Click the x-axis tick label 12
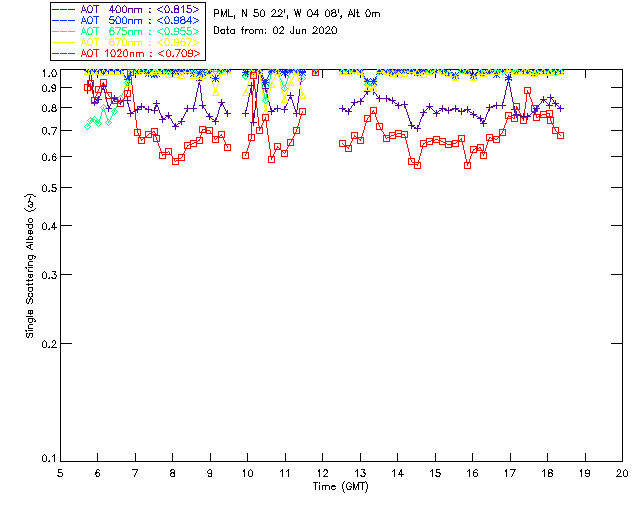This screenshot has width=640, height=512. coord(322,473)
